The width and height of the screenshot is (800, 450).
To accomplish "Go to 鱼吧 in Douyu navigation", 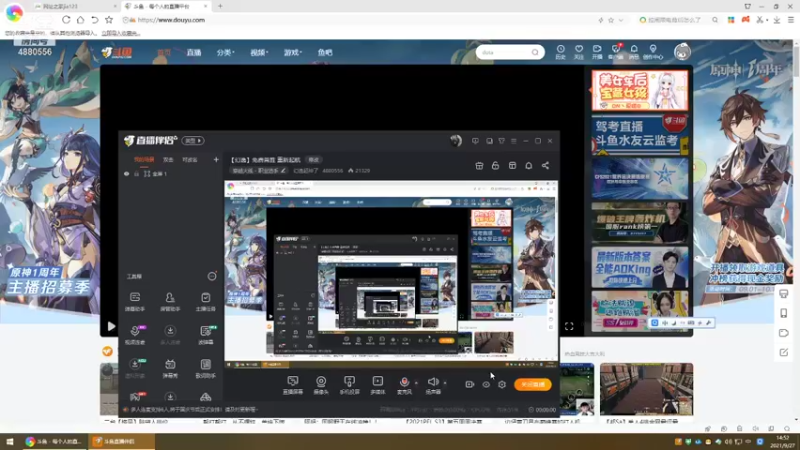I will tap(325, 53).
